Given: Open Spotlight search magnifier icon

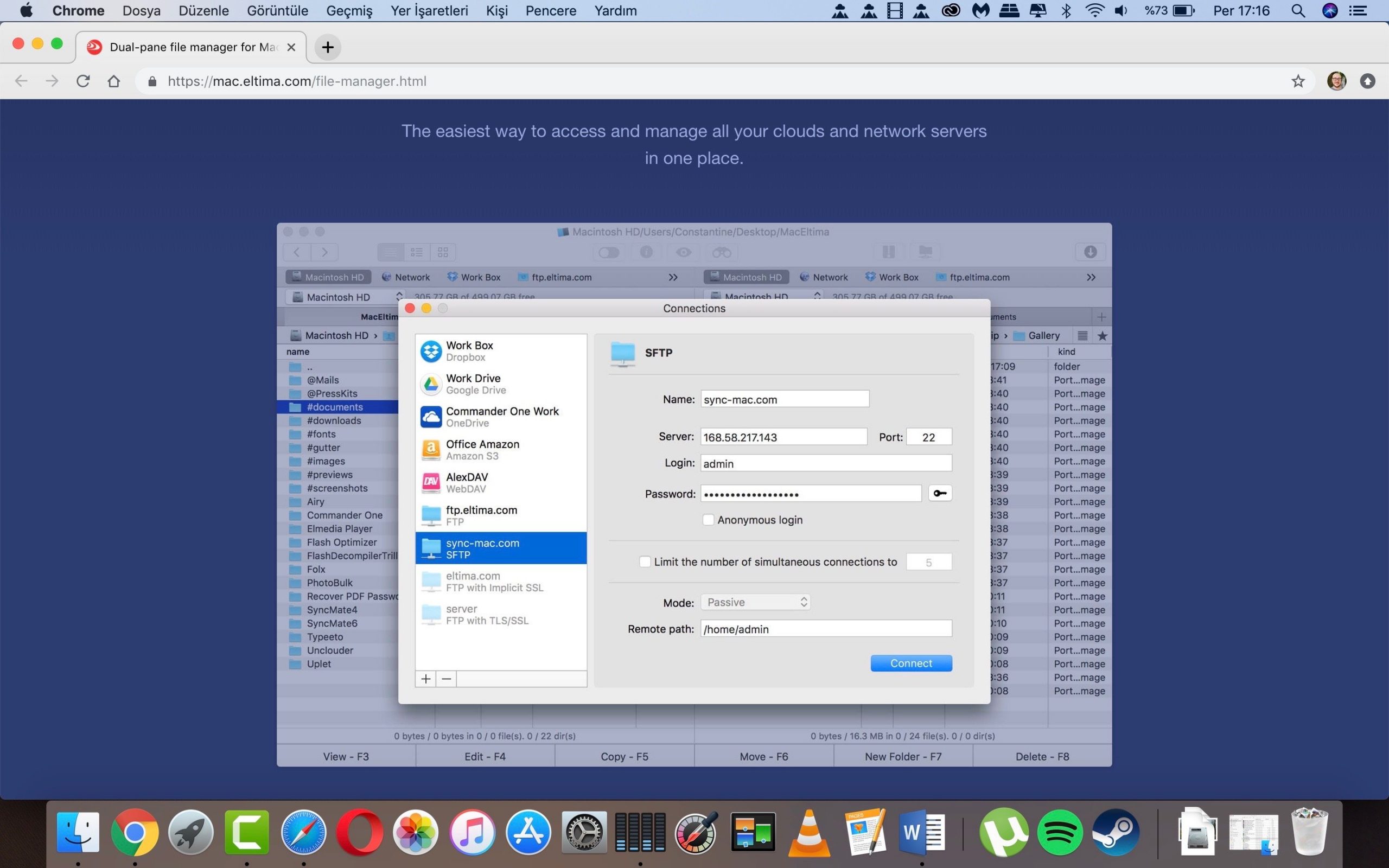Looking at the screenshot, I should (x=1298, y=10).
